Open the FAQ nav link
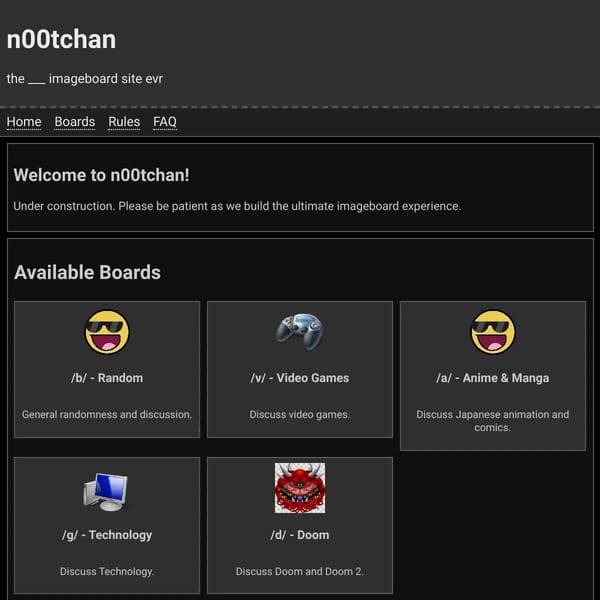Screen dimensions: 600x600 click(x=165, y=122)
